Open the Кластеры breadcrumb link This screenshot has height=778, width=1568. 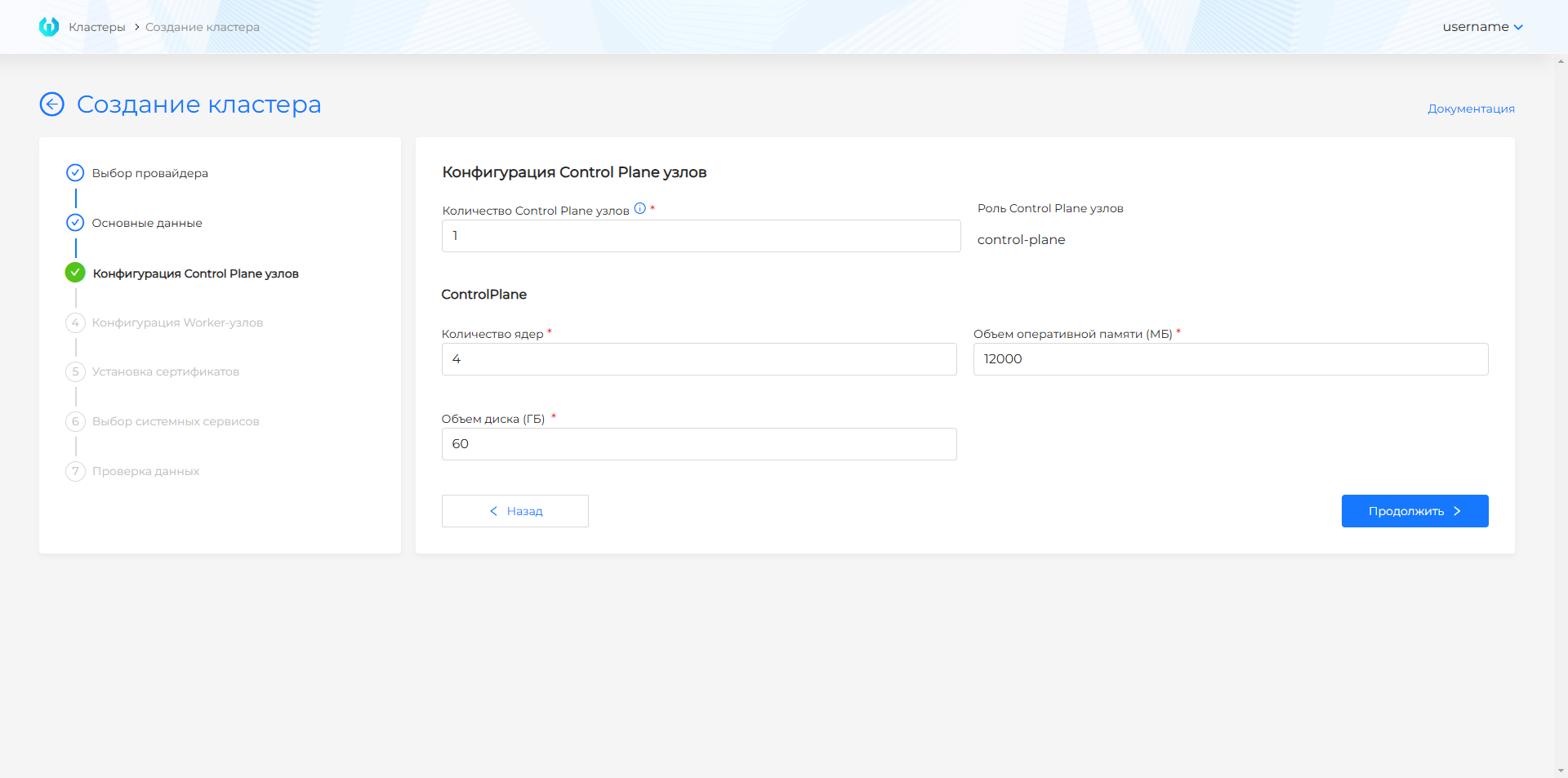pos(96,27)
